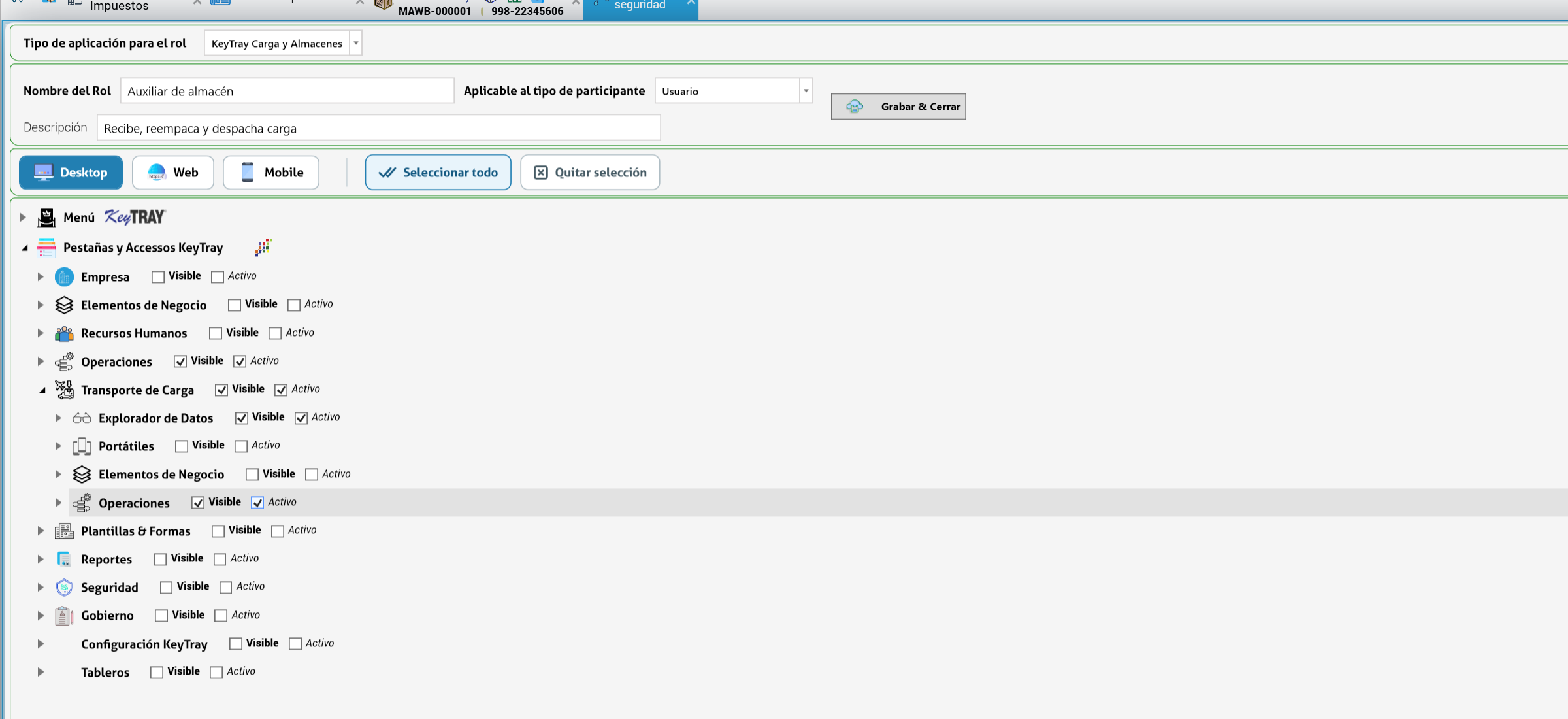Click the Reportes document icon
1568x719 pixels.
tap(64, 559)
